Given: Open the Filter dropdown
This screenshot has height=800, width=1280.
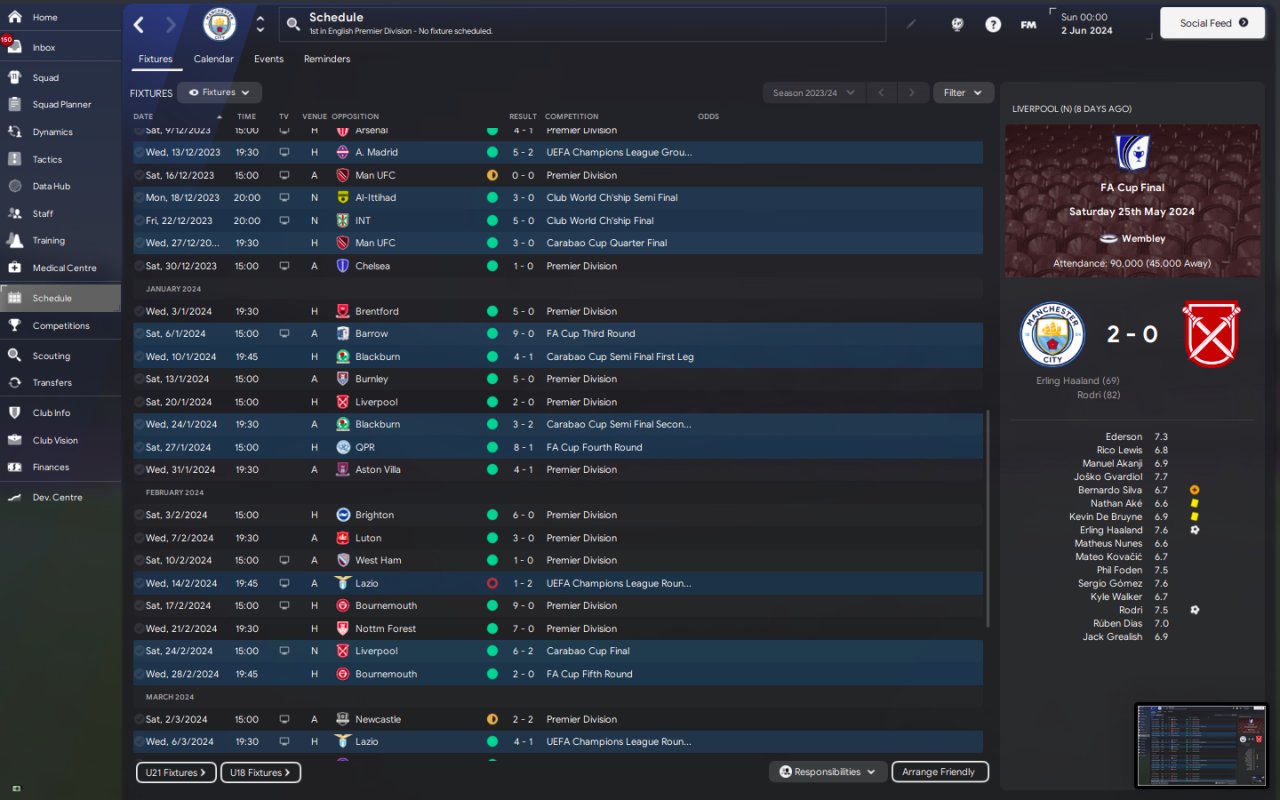Looking at the screenshot, I should pyautogui.click(x=963, y=92).
